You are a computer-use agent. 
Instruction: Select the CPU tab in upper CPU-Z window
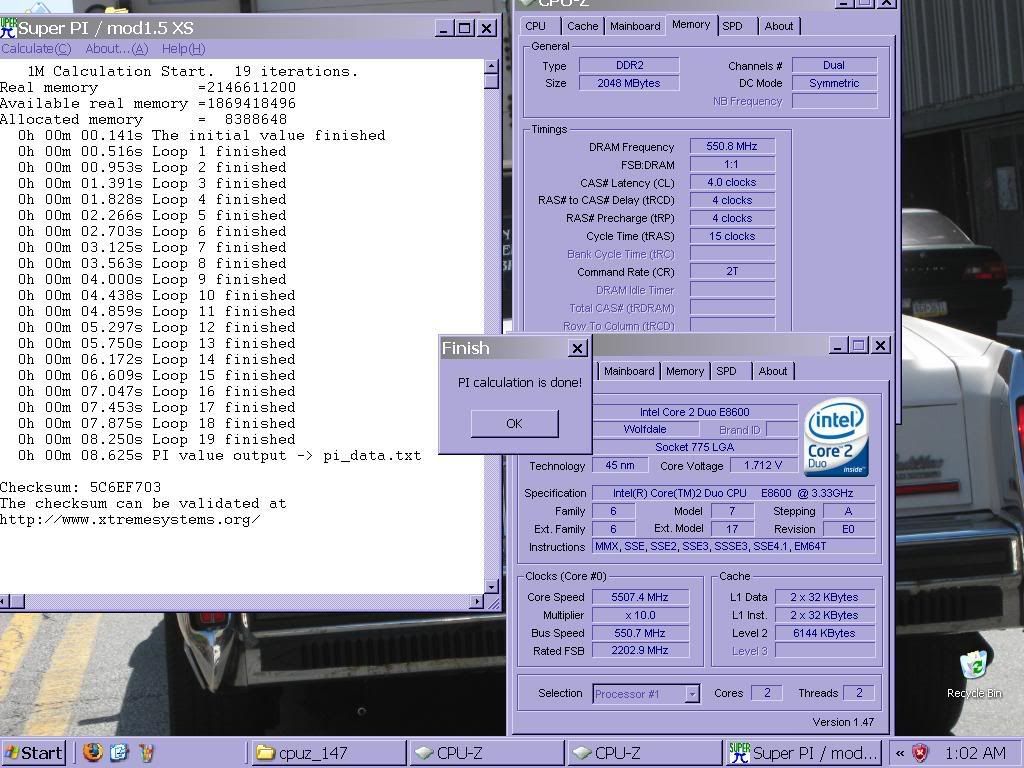[536, 26]
